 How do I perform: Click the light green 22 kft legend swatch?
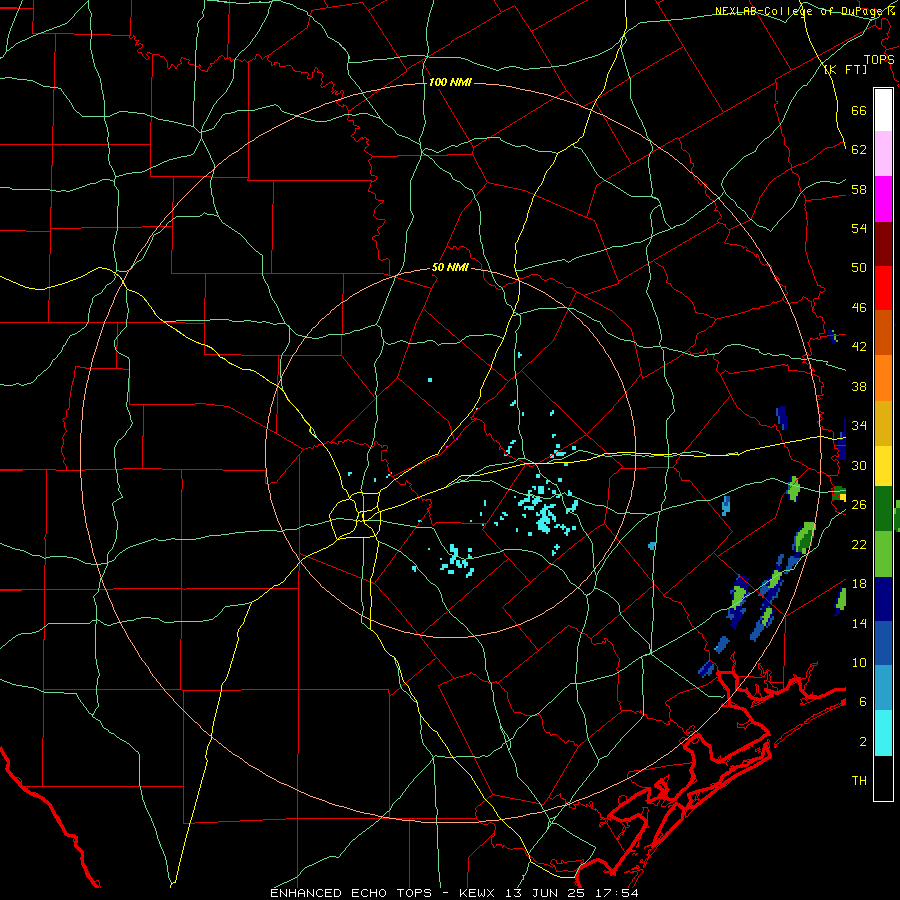(x=883, y=554)
